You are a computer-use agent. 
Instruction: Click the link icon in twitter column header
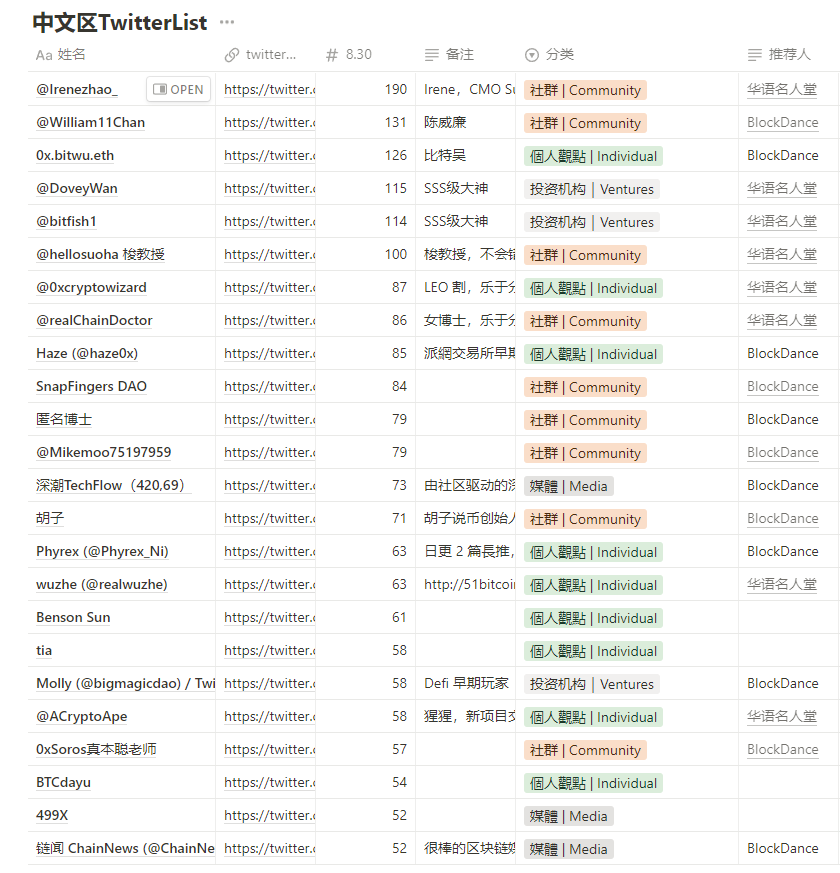point(232,55)
